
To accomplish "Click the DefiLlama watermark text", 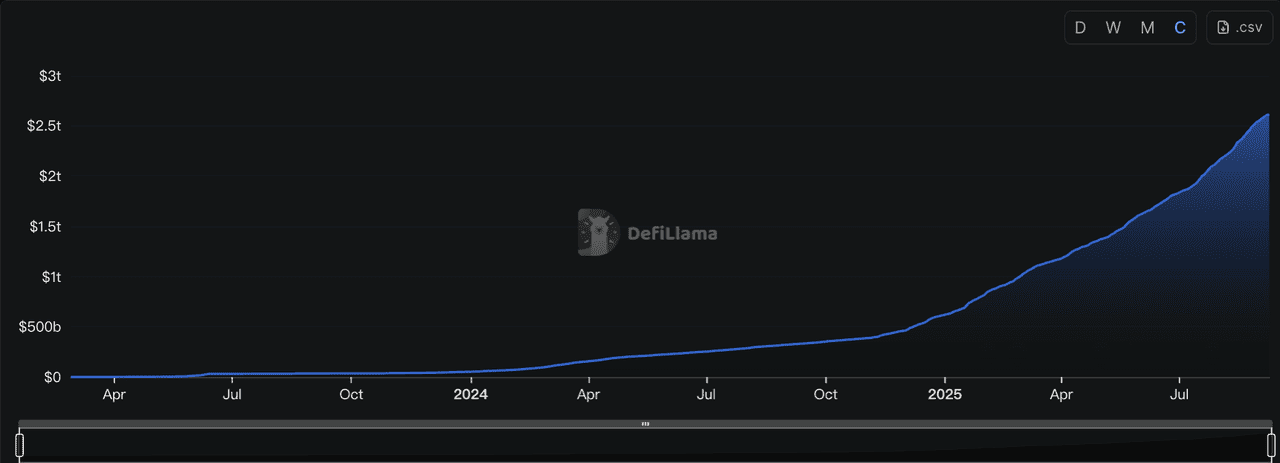I will coord(671,234).
